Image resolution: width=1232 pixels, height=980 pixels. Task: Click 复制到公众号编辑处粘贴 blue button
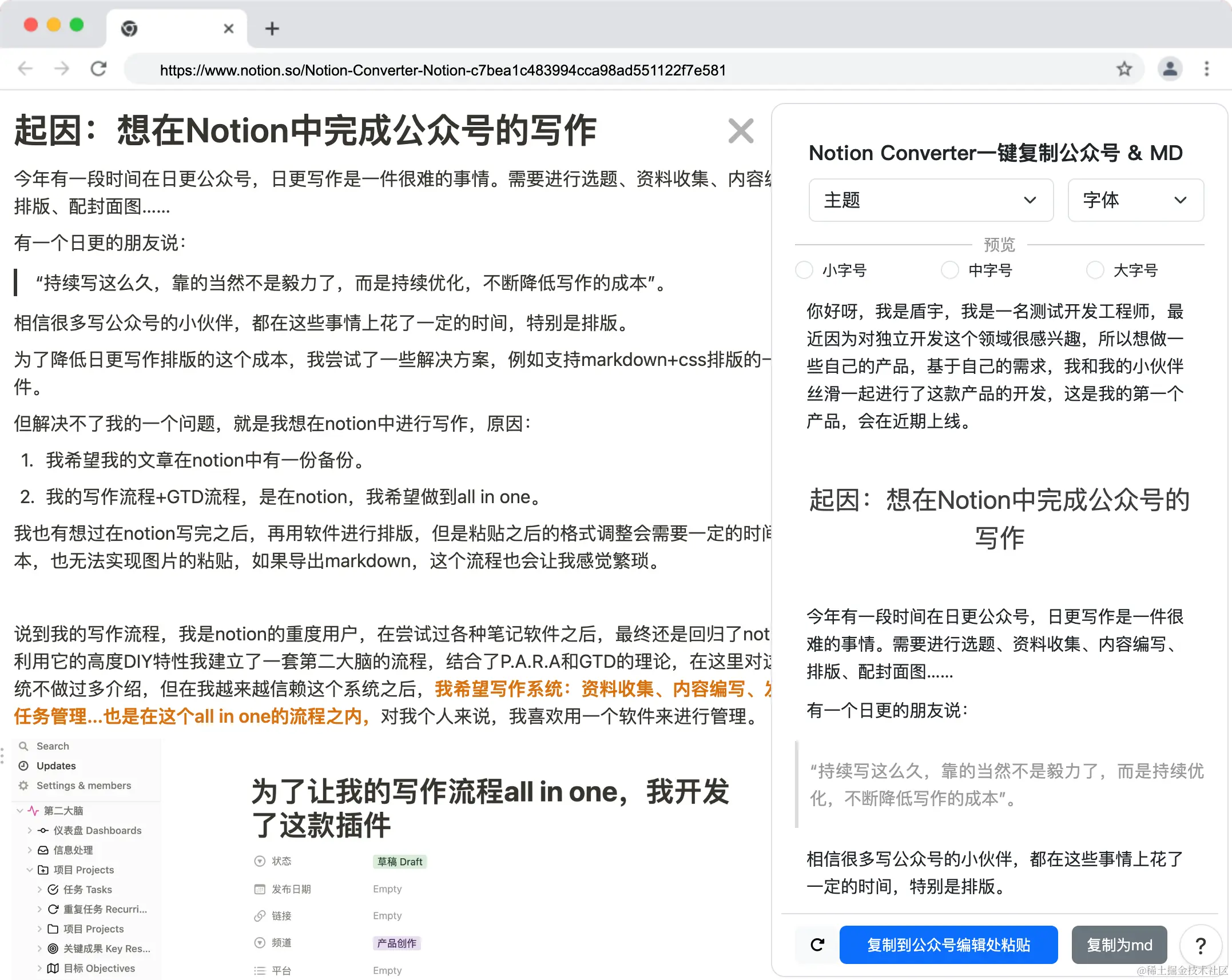coord(948,945)
